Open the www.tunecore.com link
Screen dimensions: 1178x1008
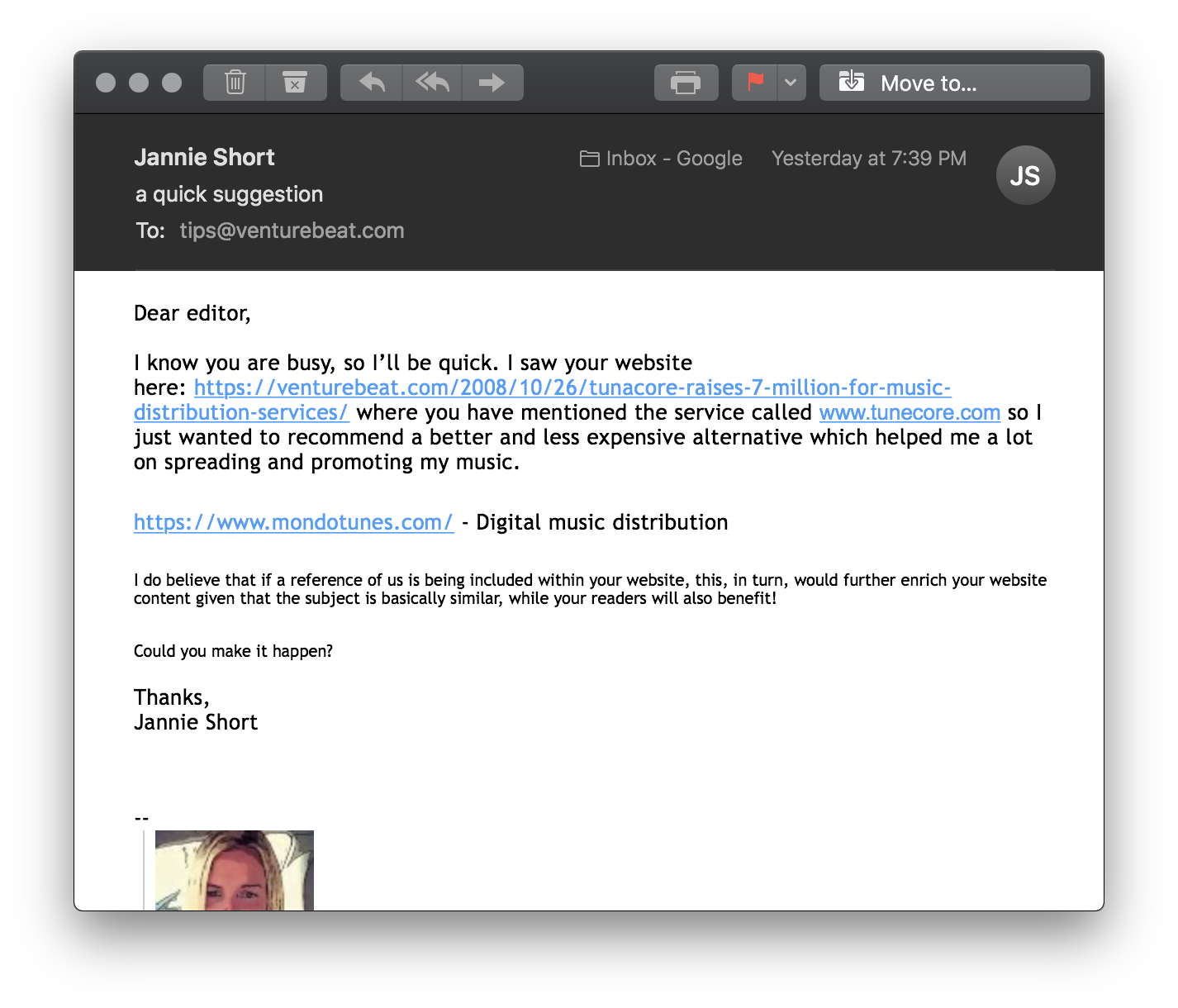[x=910, y=412]
